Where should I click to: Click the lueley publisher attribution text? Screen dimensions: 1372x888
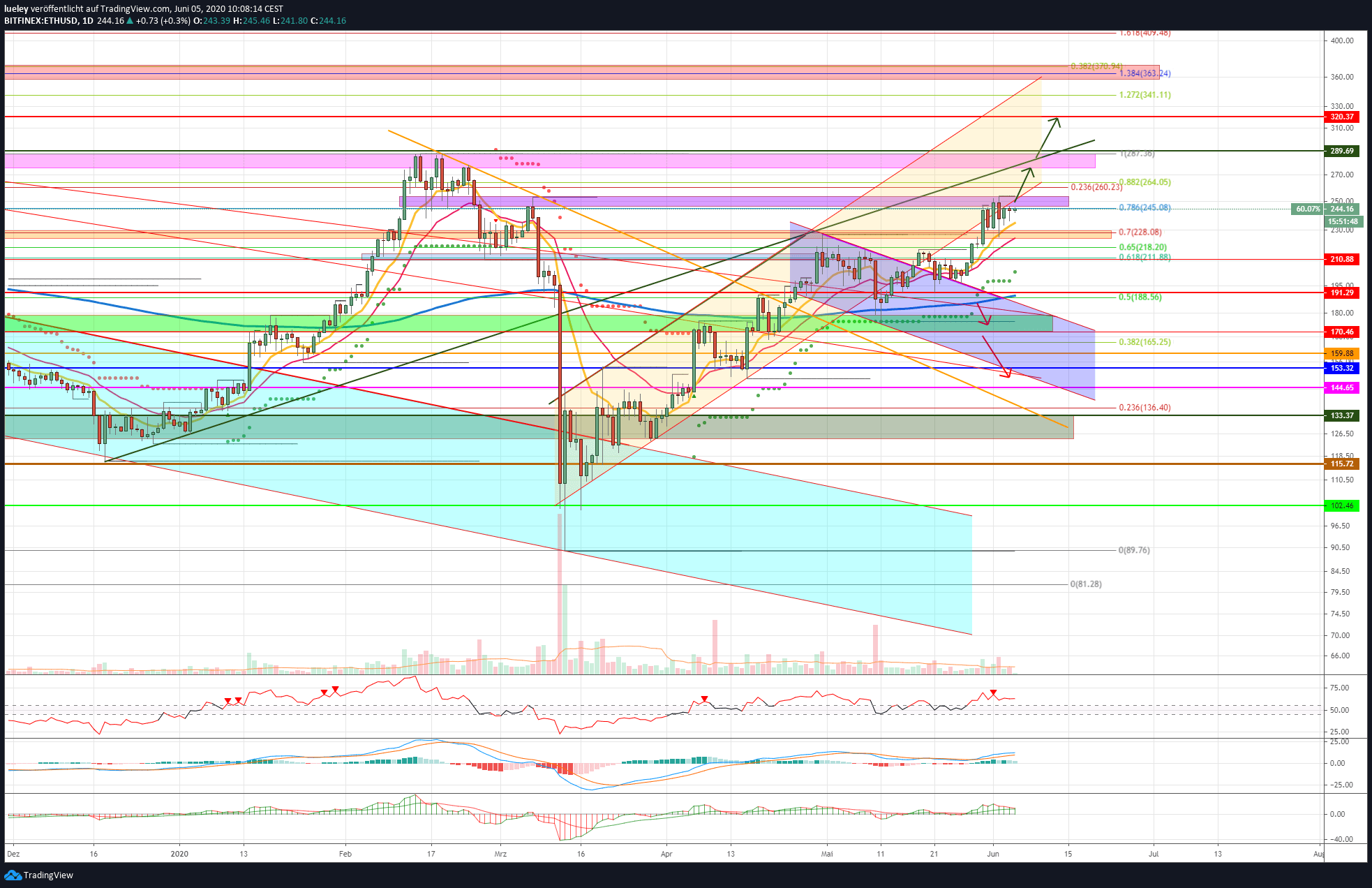click(x=16, y=9)
